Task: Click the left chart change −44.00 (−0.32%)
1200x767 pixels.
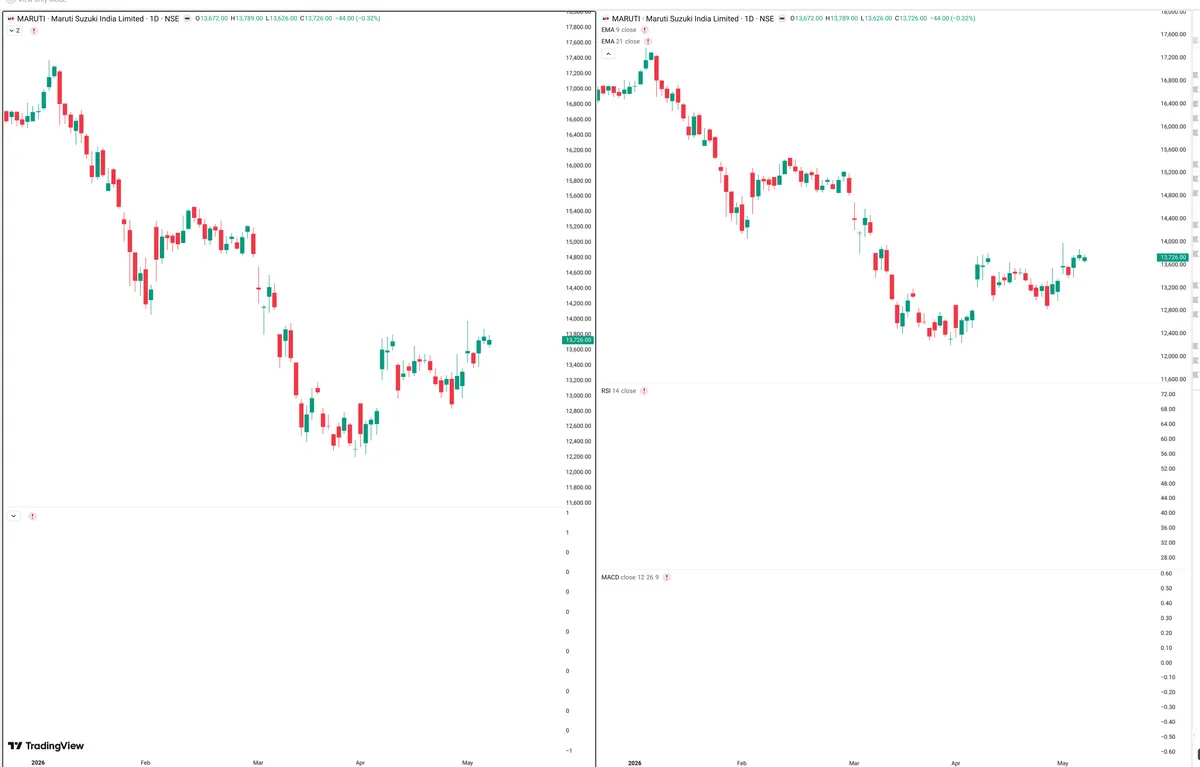Action: click(360, 18)
